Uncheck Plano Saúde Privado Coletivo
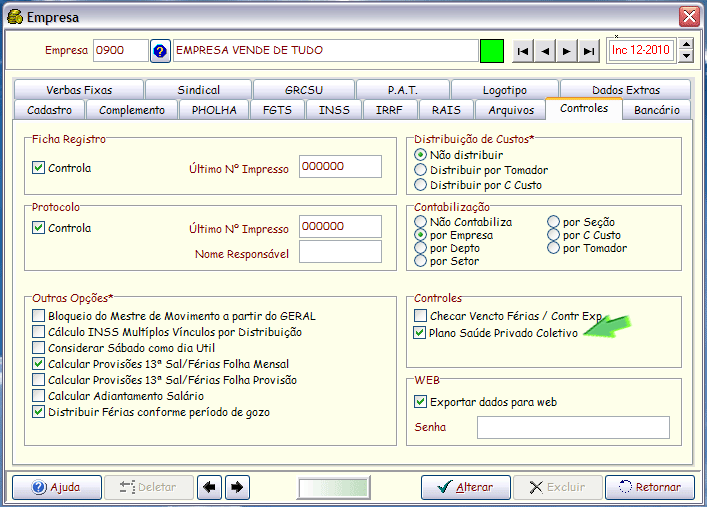 (420, 333)
